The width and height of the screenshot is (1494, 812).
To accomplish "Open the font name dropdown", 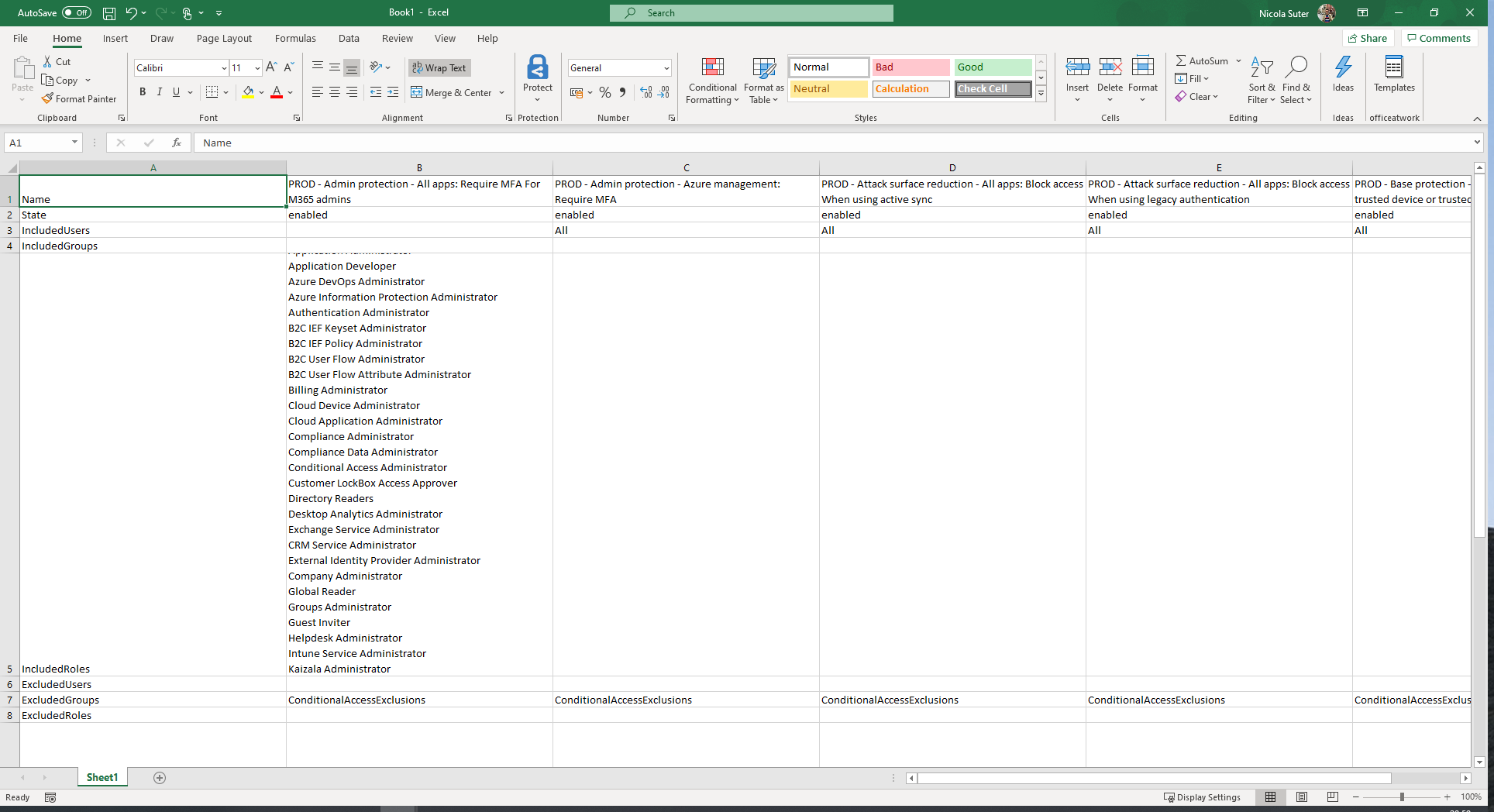I will click(x=224, y=68).
